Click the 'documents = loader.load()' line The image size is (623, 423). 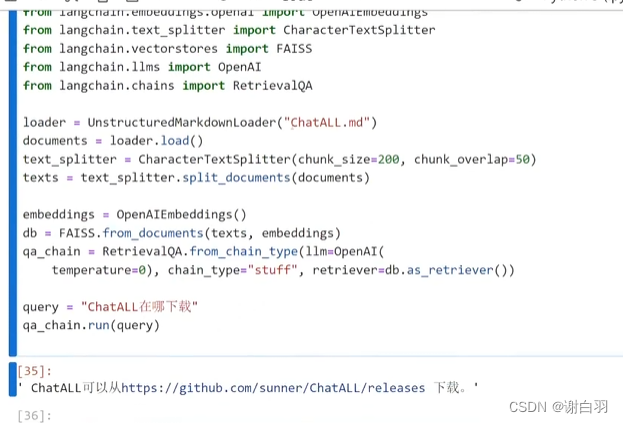point(113,141)
